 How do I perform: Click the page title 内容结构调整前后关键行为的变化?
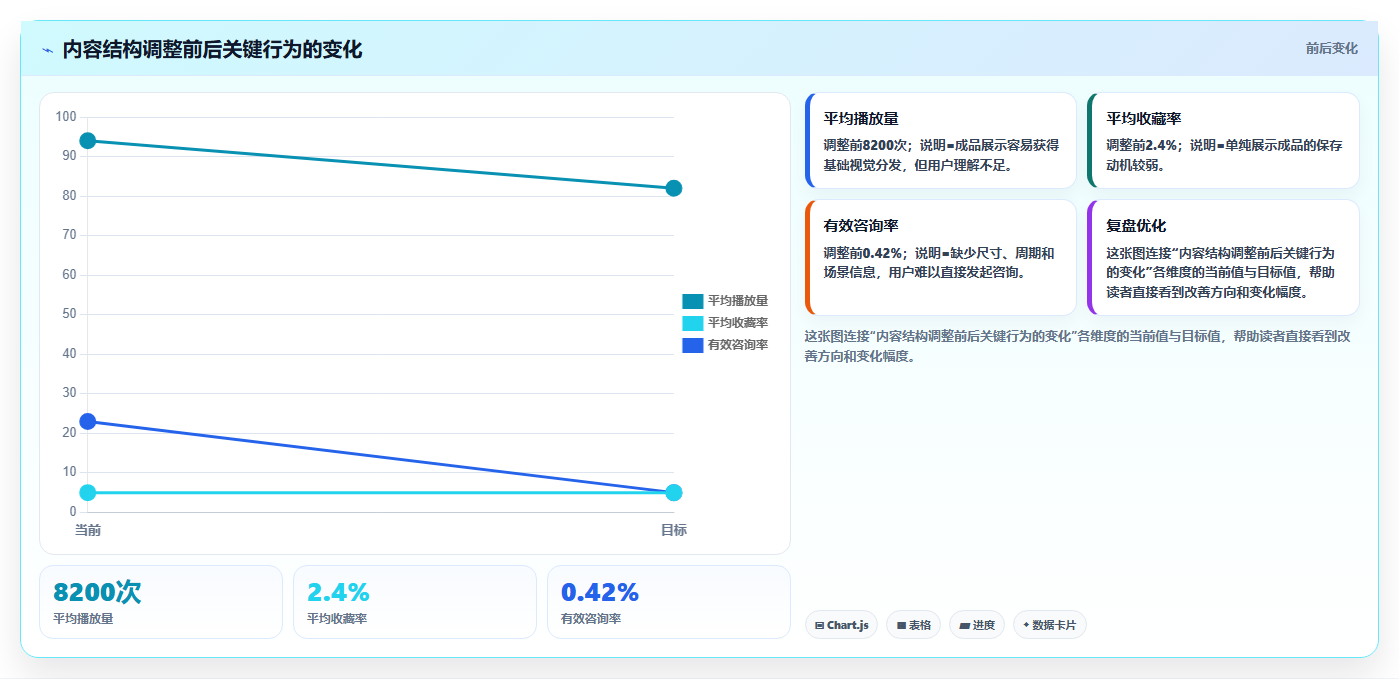[x=212, y=50]
